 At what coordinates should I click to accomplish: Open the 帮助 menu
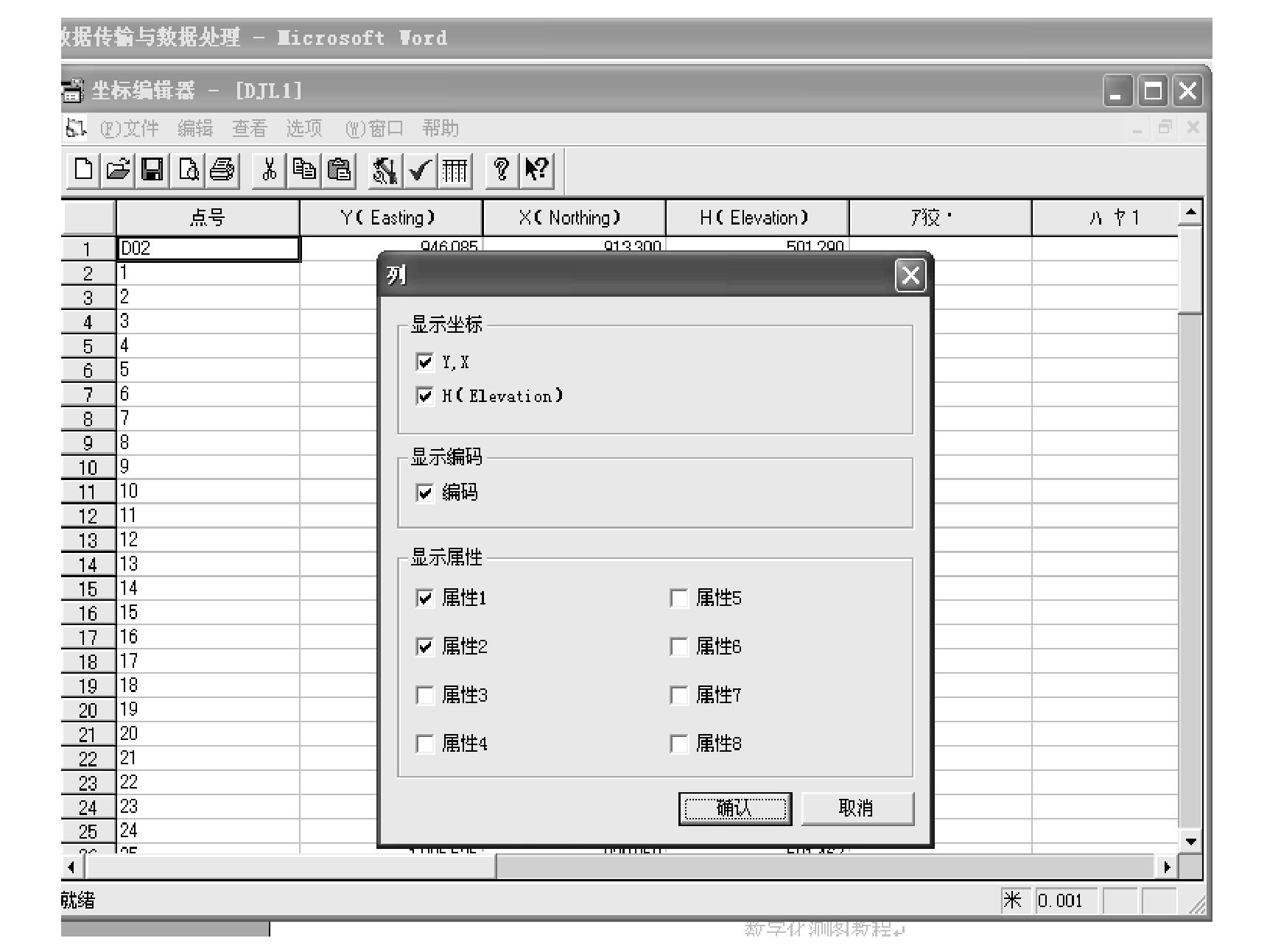tap(441, 129)
